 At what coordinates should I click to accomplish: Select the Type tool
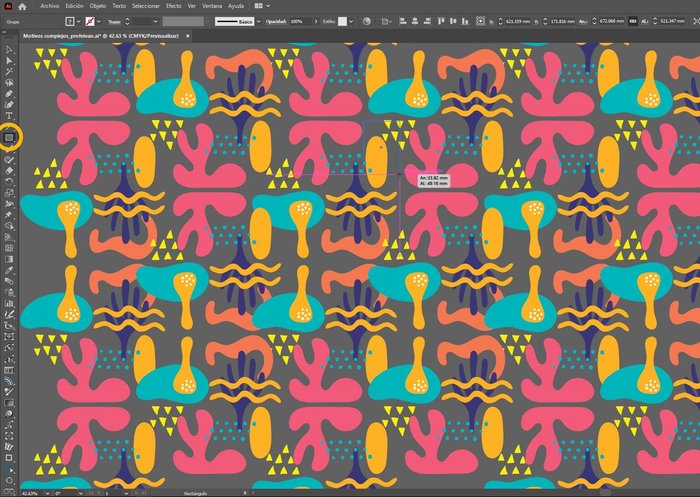click(9, 115)
